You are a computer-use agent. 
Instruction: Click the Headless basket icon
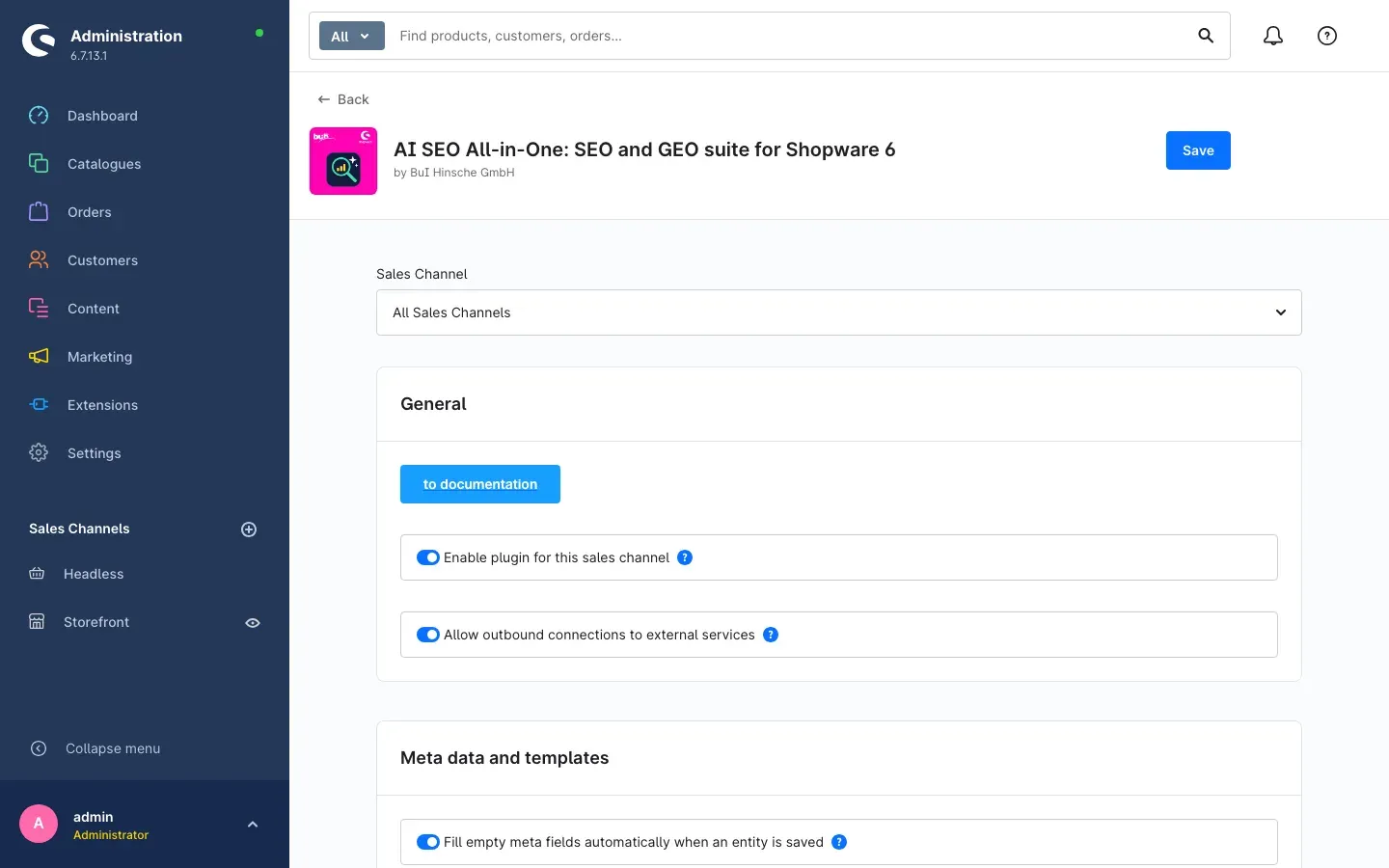pyautogui.click(x=37, y=574)
